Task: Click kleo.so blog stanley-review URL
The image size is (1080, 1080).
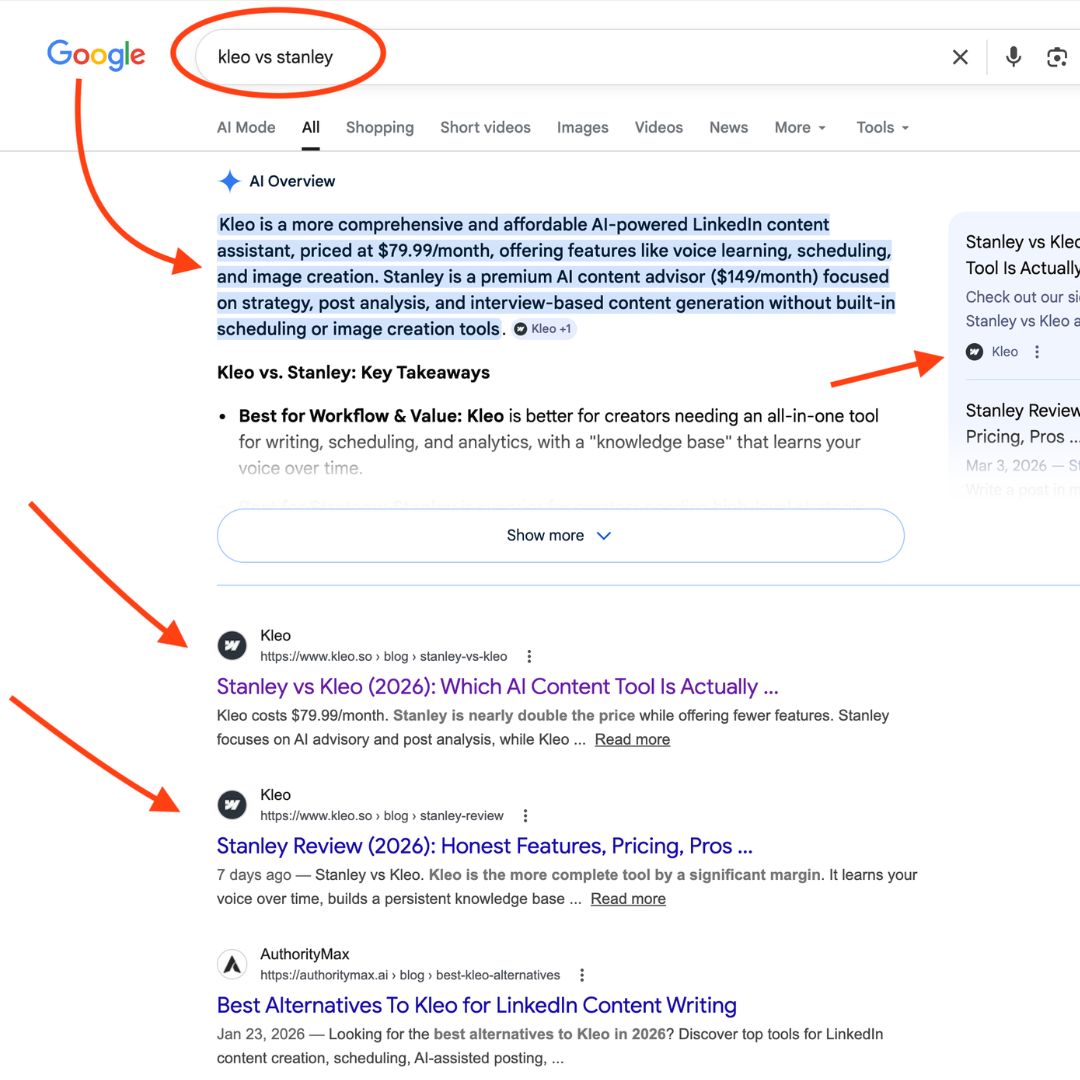Action: (382, 816)
